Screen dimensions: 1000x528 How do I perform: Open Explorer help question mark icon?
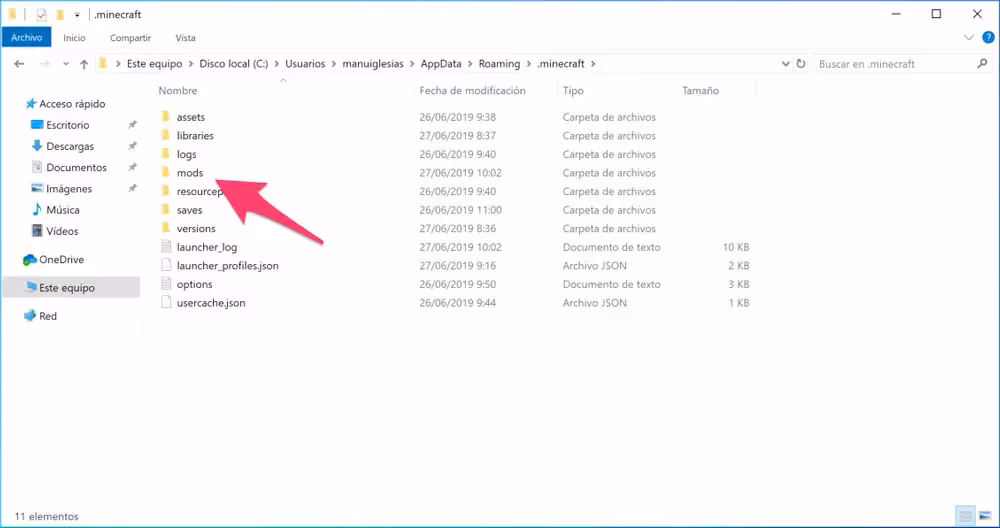coord(988,38)
